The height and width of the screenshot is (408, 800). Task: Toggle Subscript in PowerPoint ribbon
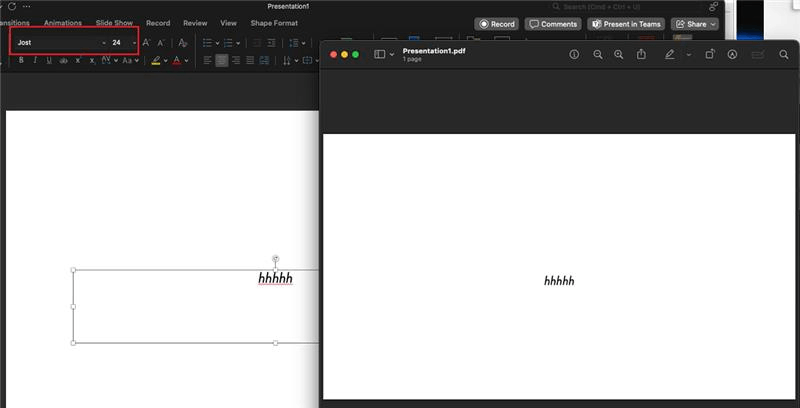coord(92,61)
